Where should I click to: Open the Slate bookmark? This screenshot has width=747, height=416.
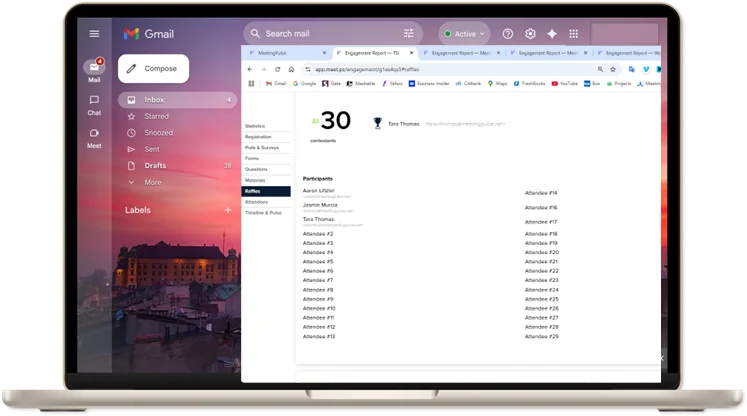[x=331, y=83]
